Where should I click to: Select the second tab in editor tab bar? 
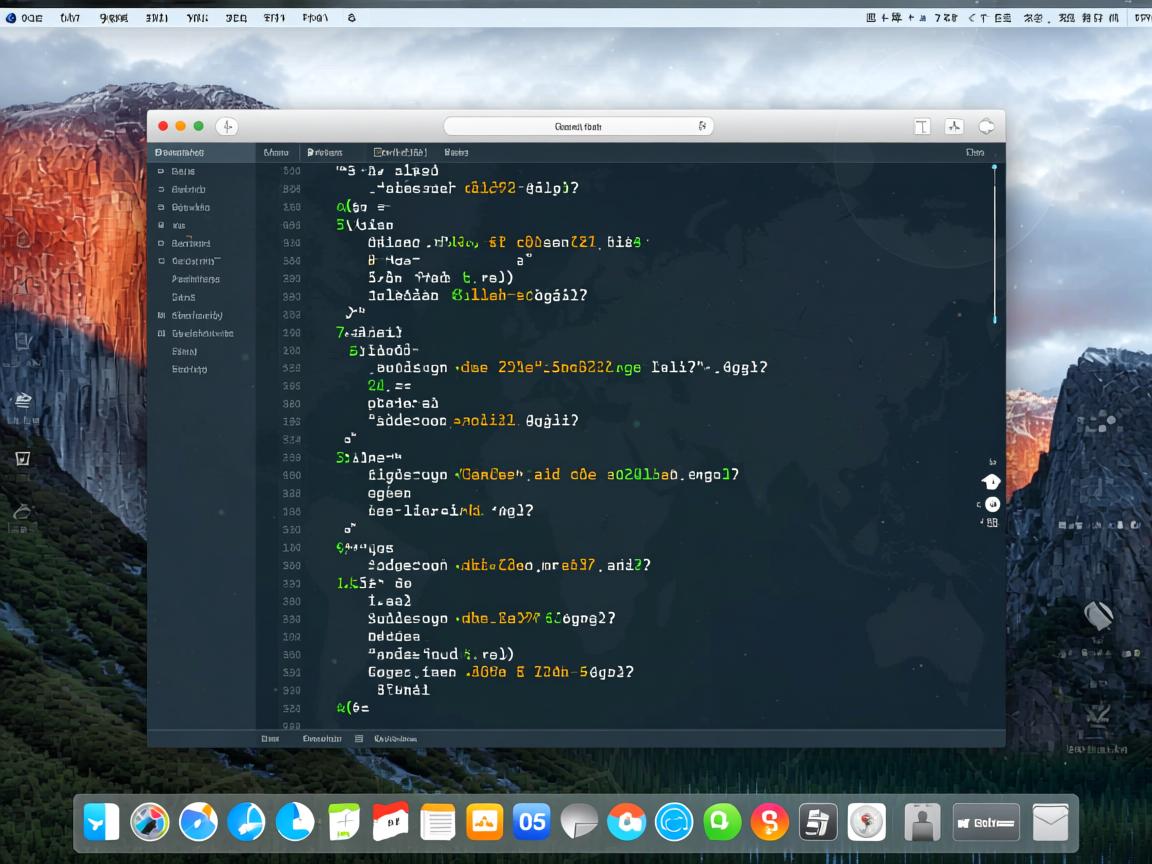tap(324, 152)
